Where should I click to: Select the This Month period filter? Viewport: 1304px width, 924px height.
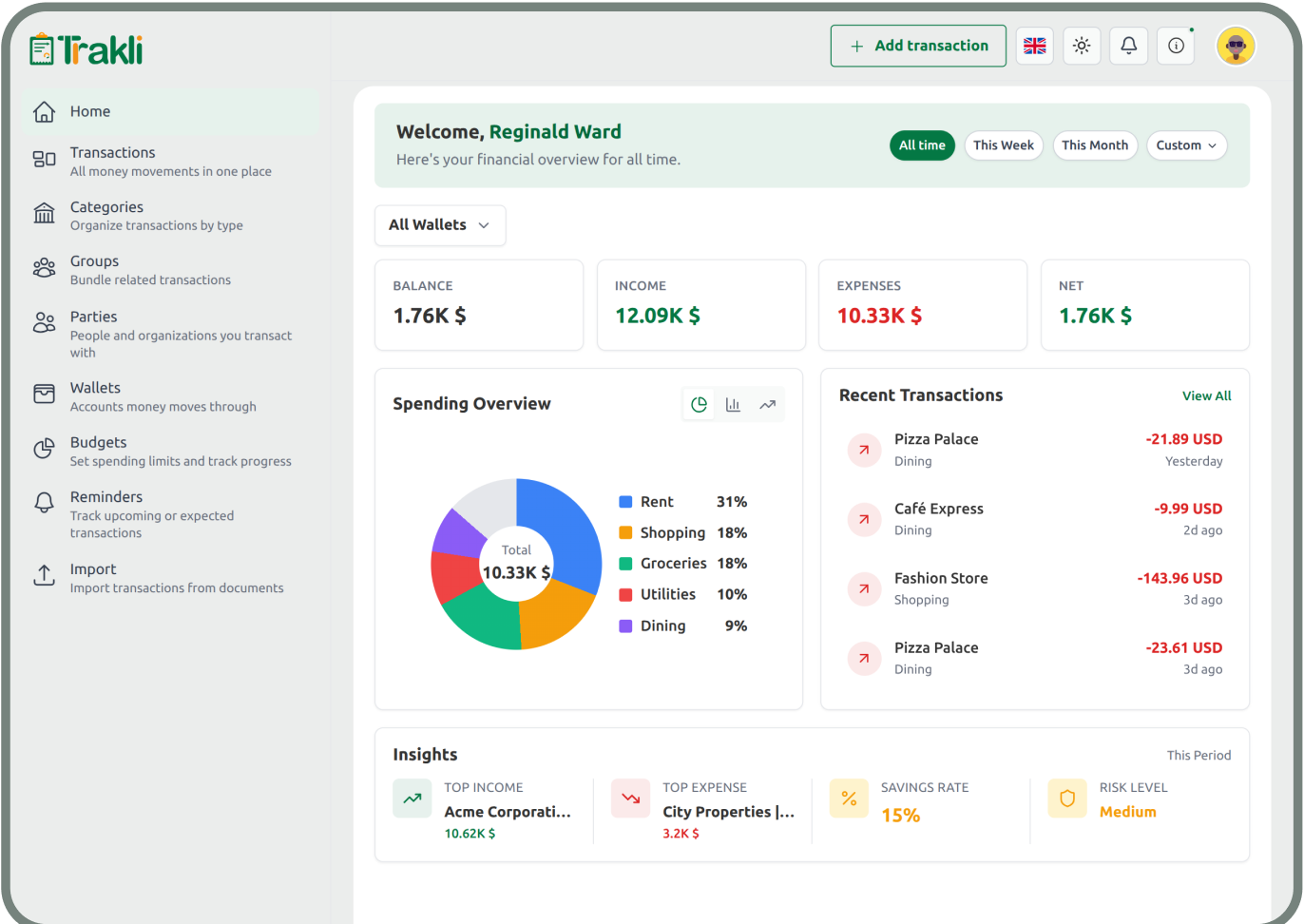click(x=1094, y=145)
